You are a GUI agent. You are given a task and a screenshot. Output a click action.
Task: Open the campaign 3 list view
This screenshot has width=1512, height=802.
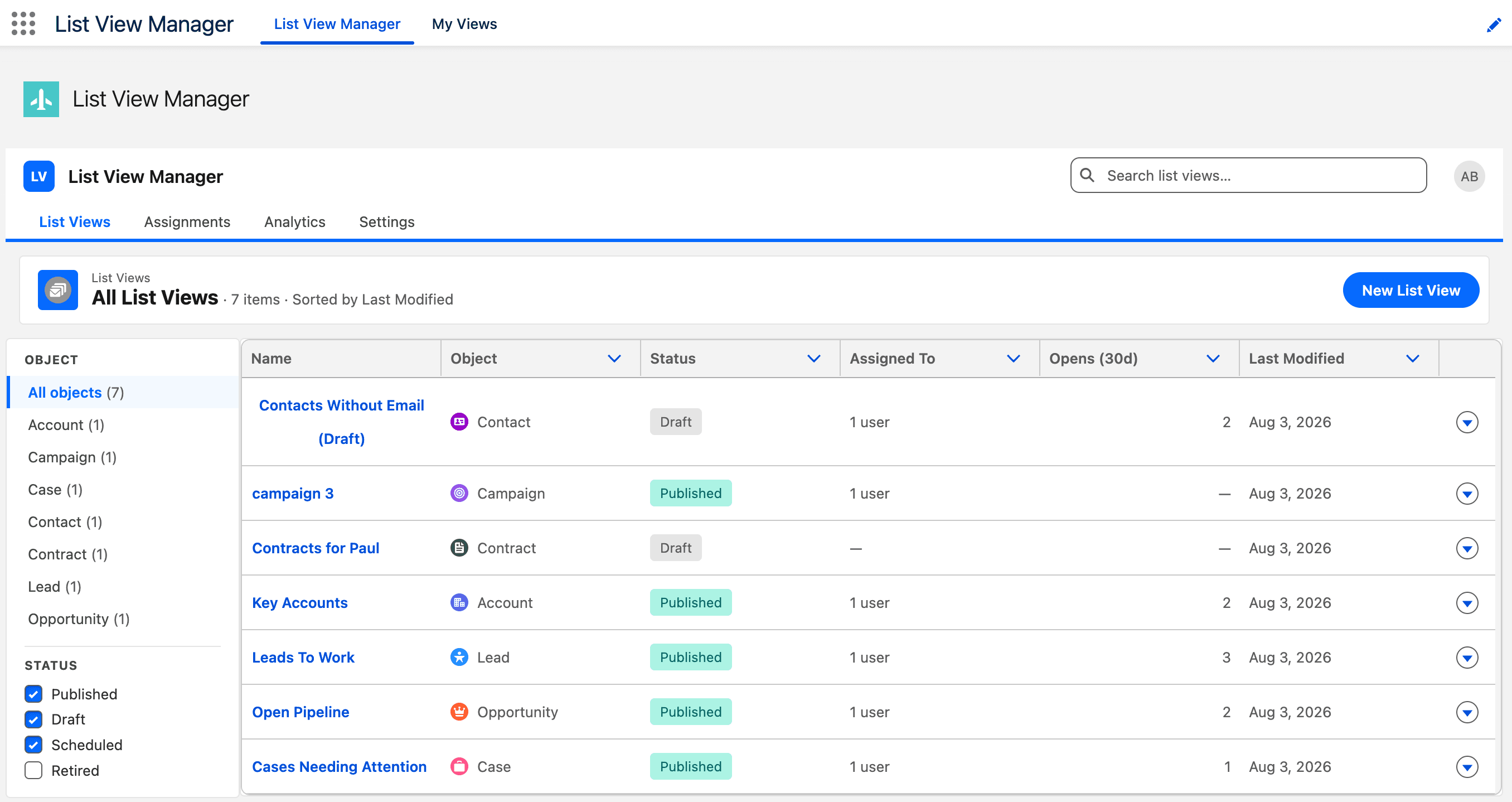pos(293,494)
